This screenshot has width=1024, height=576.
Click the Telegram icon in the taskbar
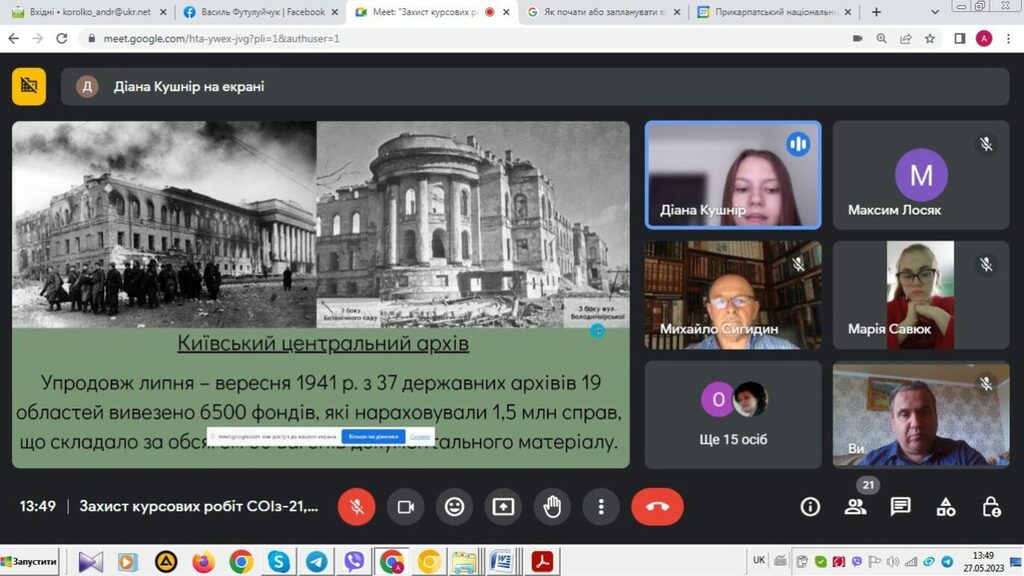(x=316, y=561)
